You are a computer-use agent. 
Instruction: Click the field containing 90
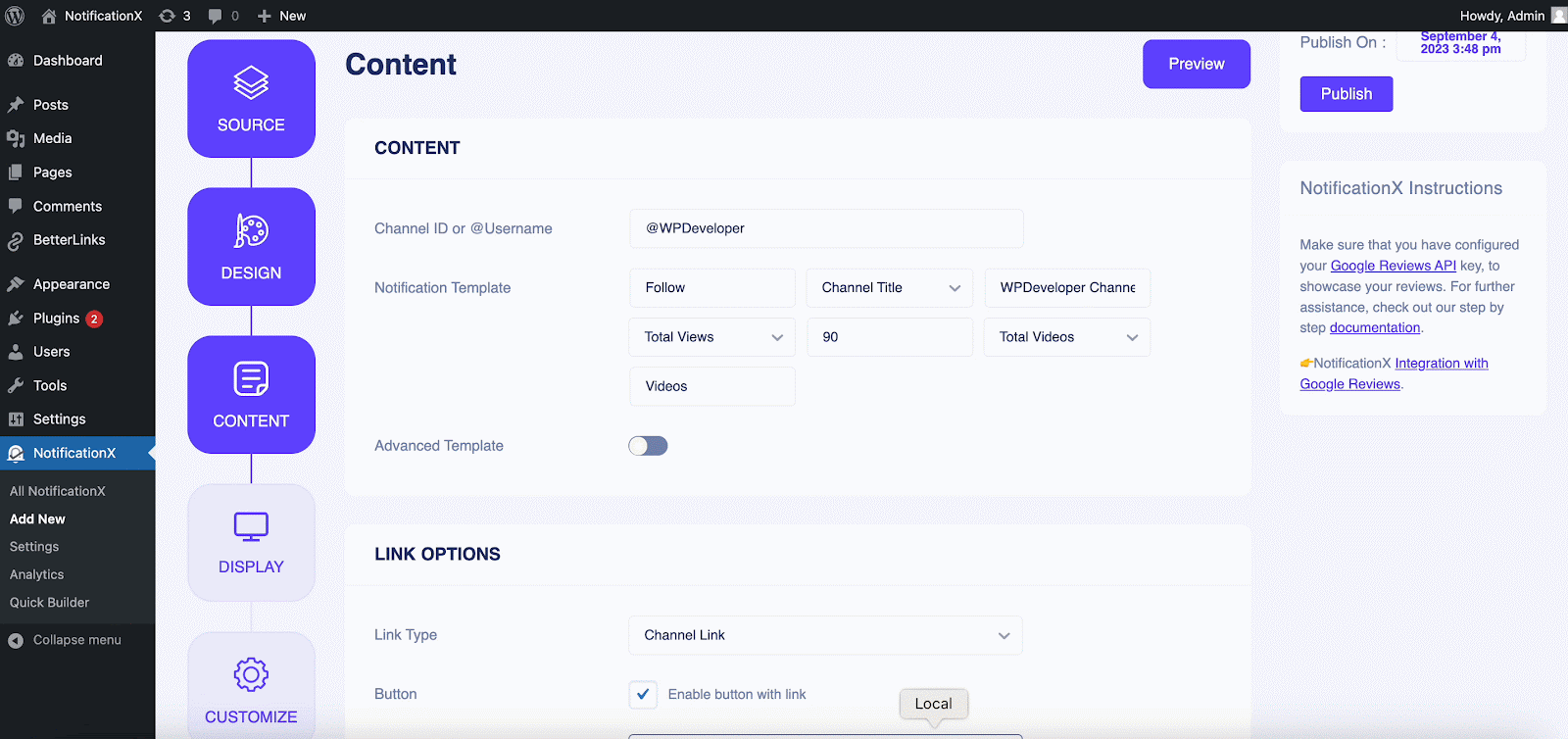890,337
